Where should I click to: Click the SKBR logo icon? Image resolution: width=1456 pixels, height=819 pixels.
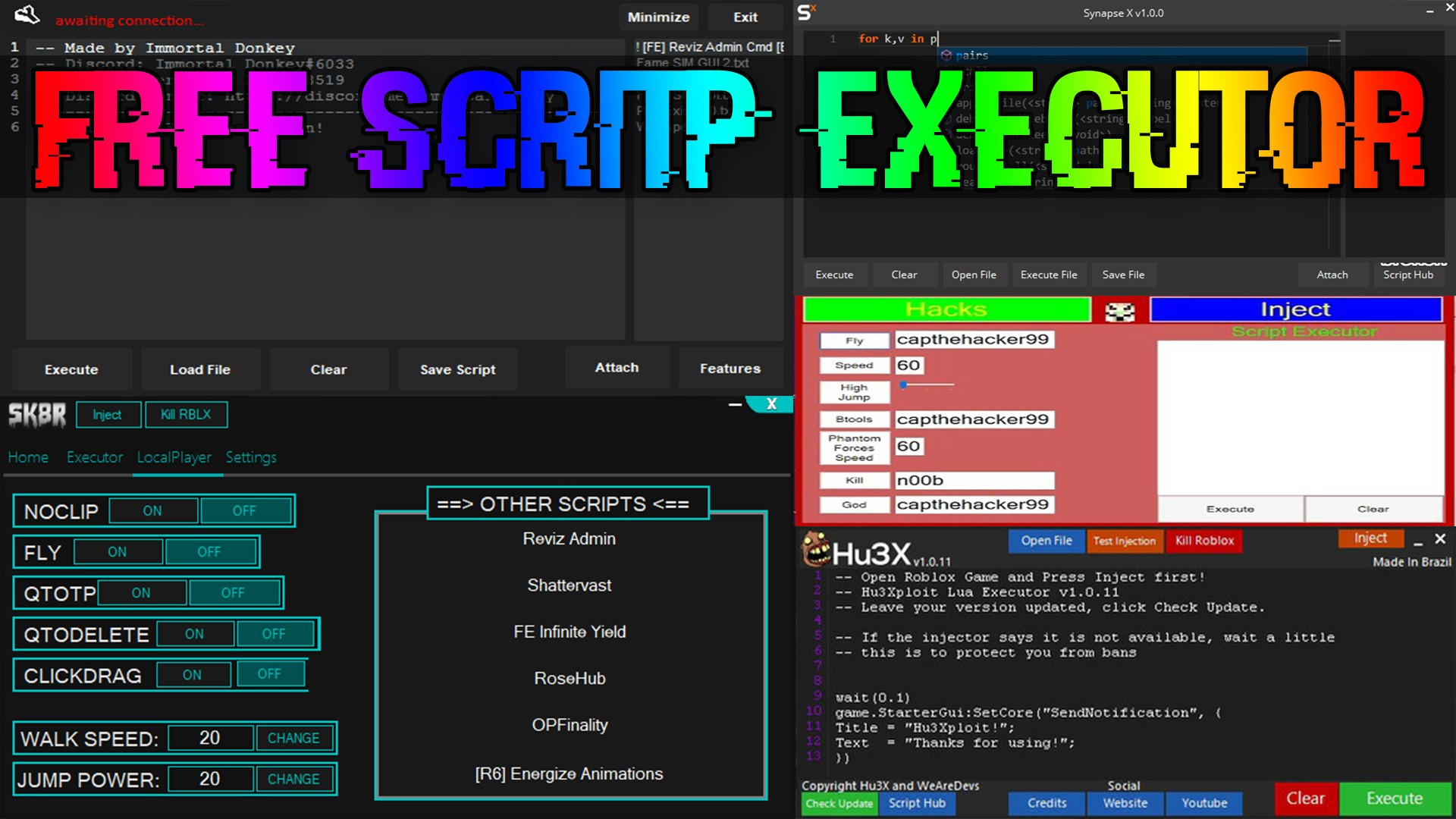click(x=36, y=415)
